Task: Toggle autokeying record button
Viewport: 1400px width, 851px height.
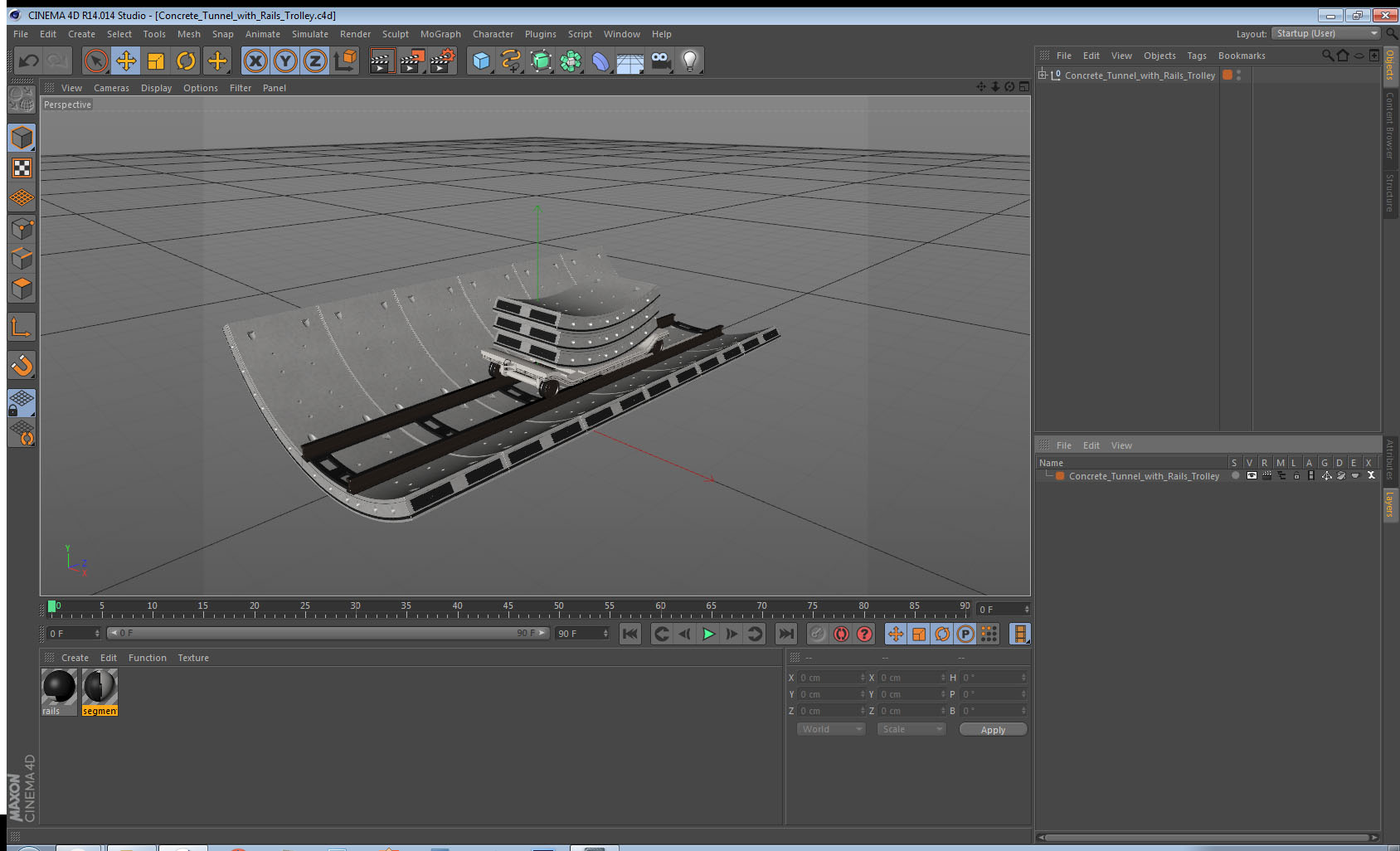Action: (x=841, y=634)
